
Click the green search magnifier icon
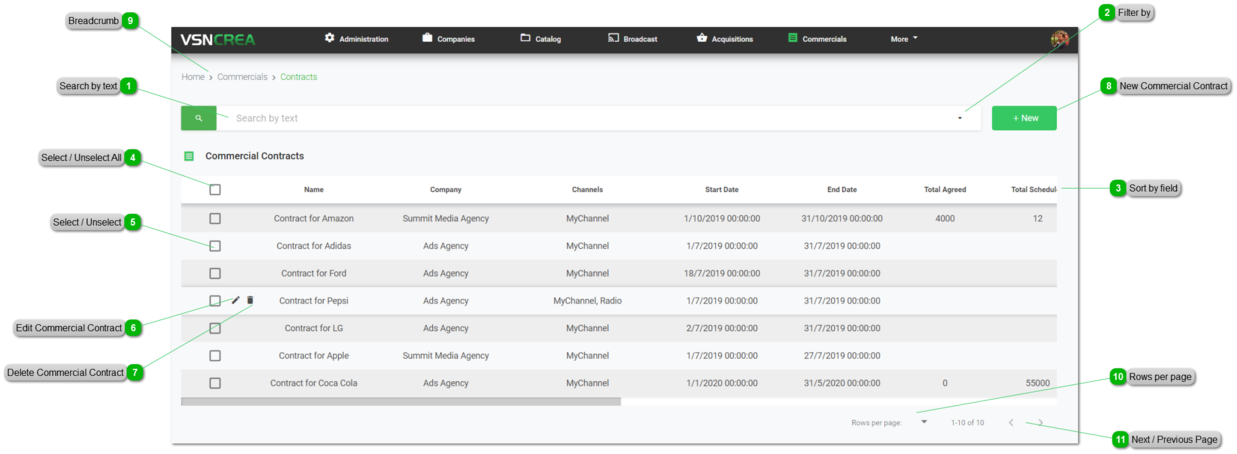198,118
